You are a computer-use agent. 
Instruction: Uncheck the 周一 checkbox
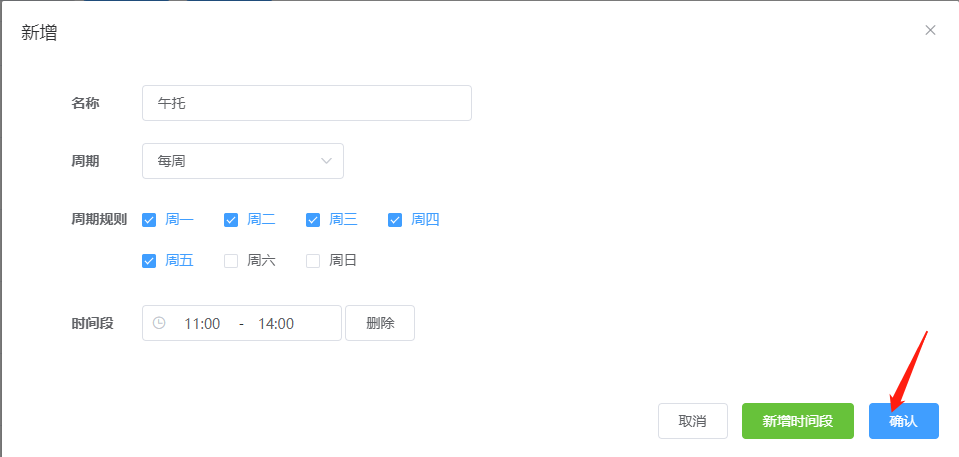[x=149, y=220]
